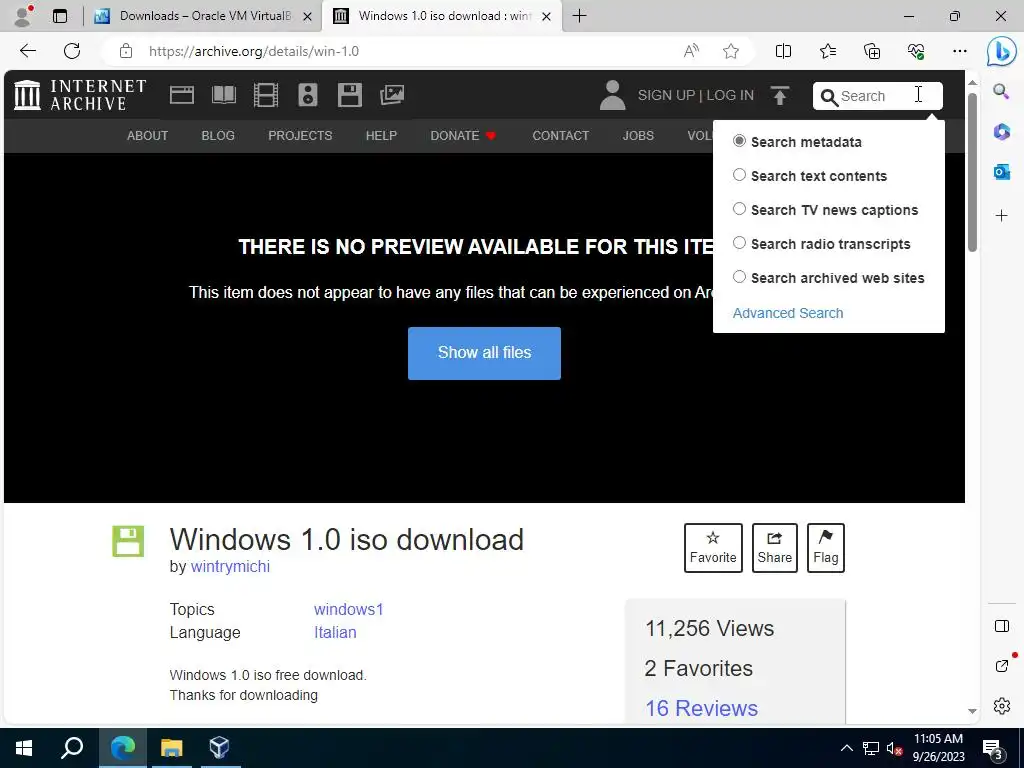1024x768 pixels.
Task: Open the sidebar settings gear
Action: pos(1001,706)
